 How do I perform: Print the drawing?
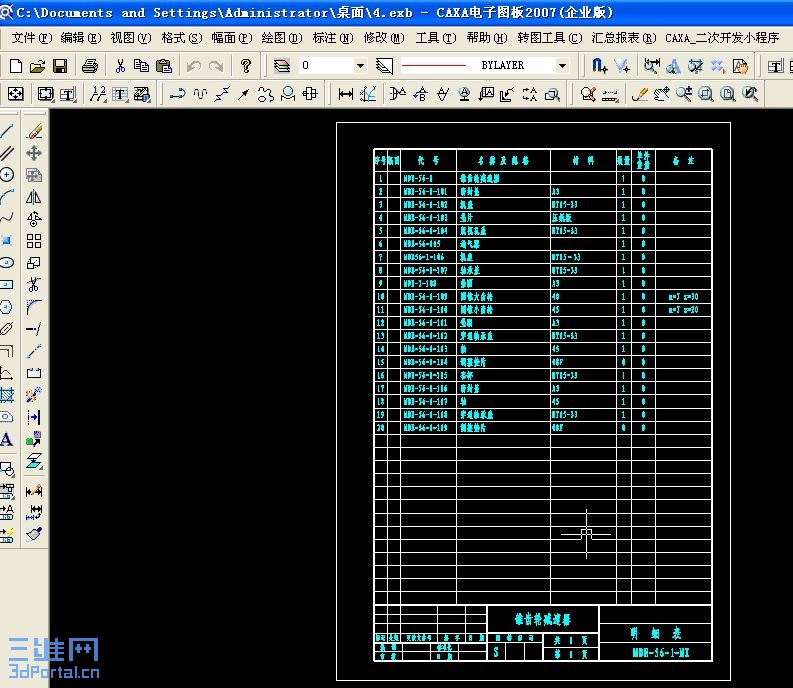[x=90, y=66]
